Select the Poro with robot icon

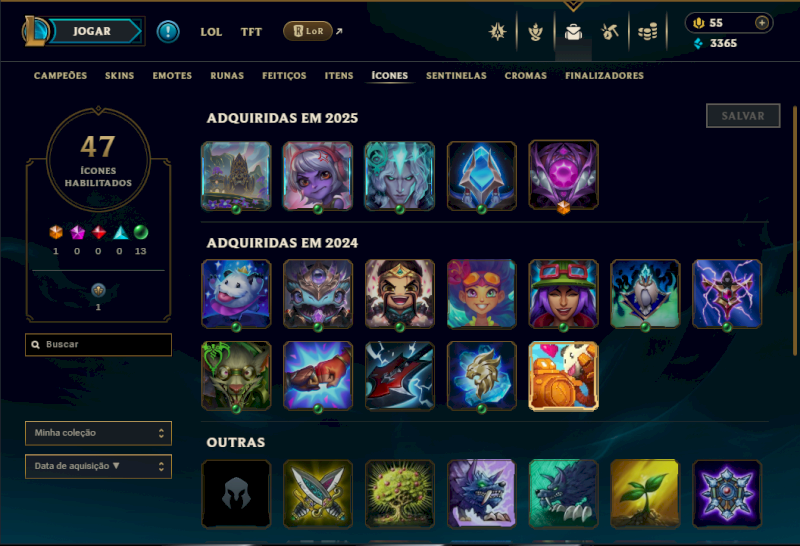[x=563, y=376]
